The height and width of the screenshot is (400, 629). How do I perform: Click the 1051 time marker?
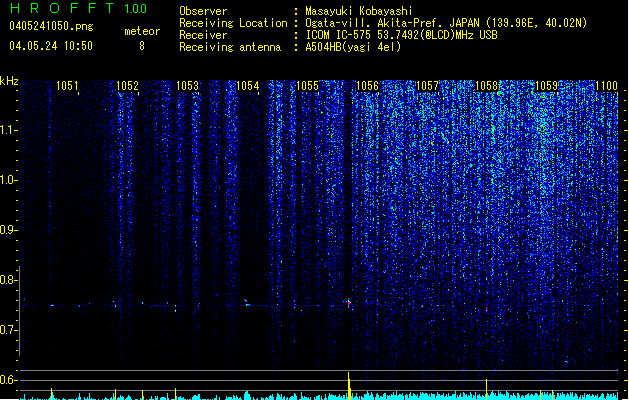67,85
